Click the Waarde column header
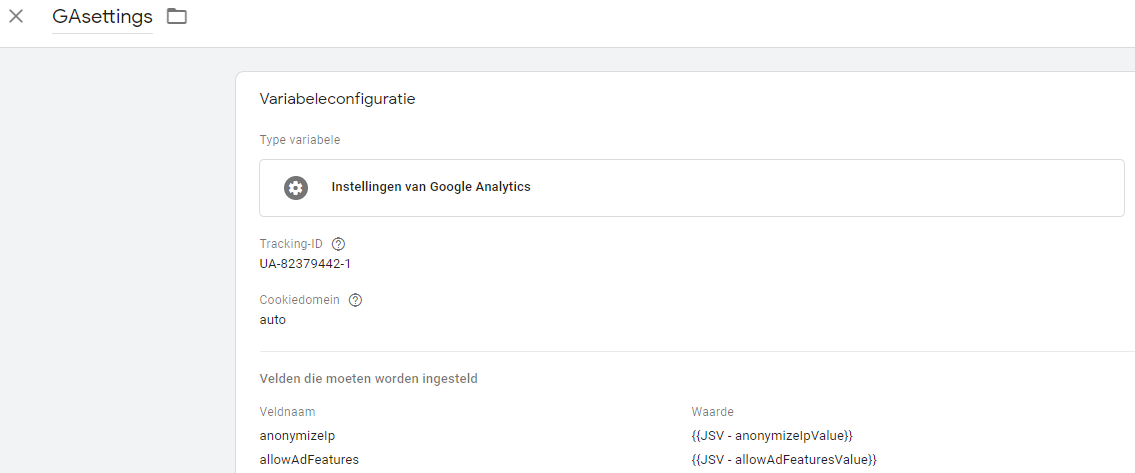The height and width of the screenshot is (473, 1135). 712,412
